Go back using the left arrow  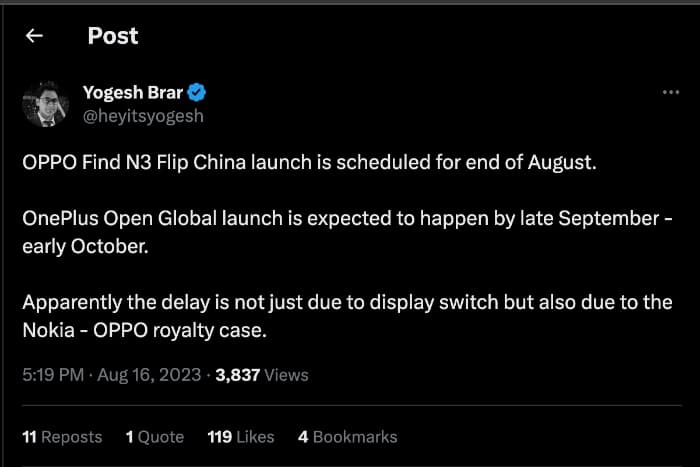pyautogui.click(x=34, y=36)
